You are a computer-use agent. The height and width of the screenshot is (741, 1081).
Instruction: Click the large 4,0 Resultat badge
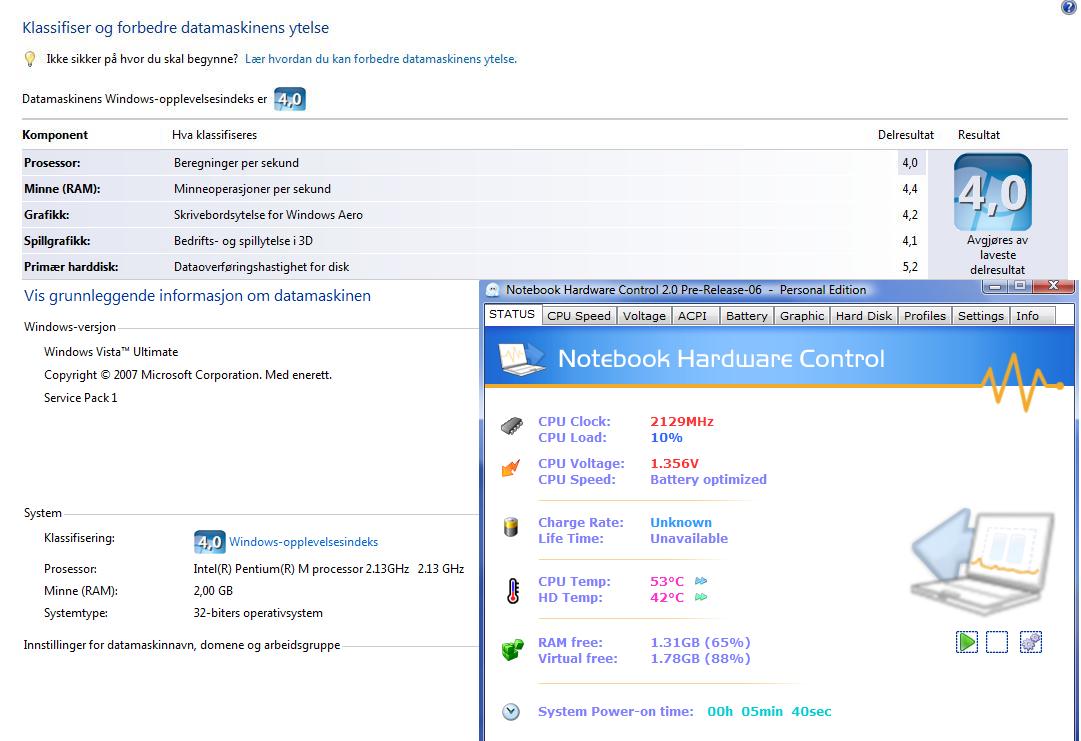click(993, 192)
